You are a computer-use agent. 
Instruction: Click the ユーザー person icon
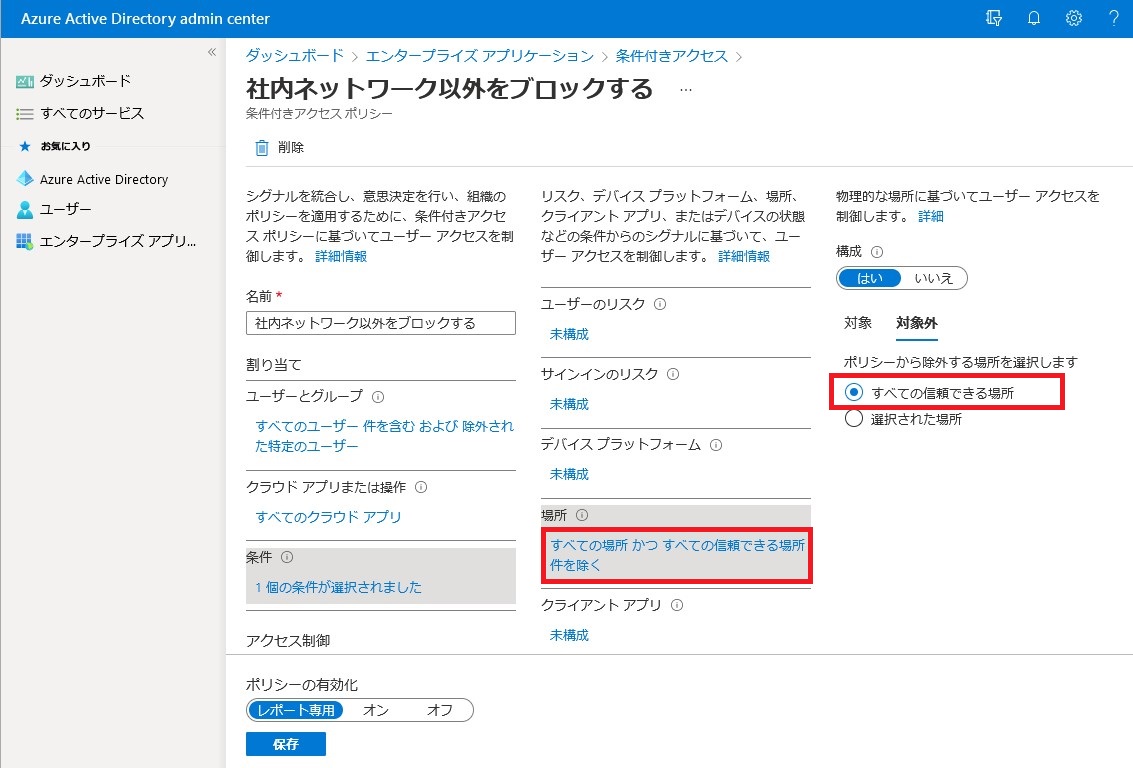pyautogui.click(x=25, y=210)
